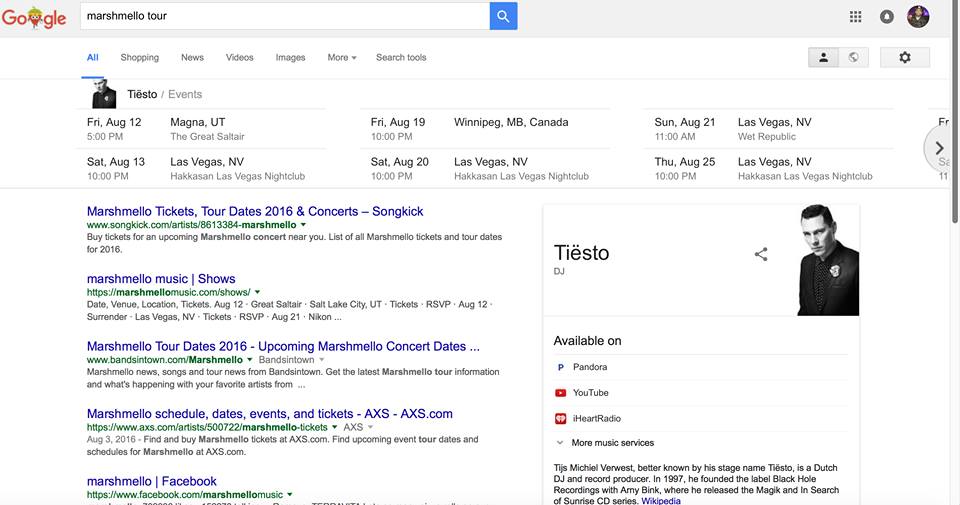This screenshot has height=505, width=960.
Task: Open the large Tiësto portrait photo
Action: pyautogui.click(x=828, y=260)
